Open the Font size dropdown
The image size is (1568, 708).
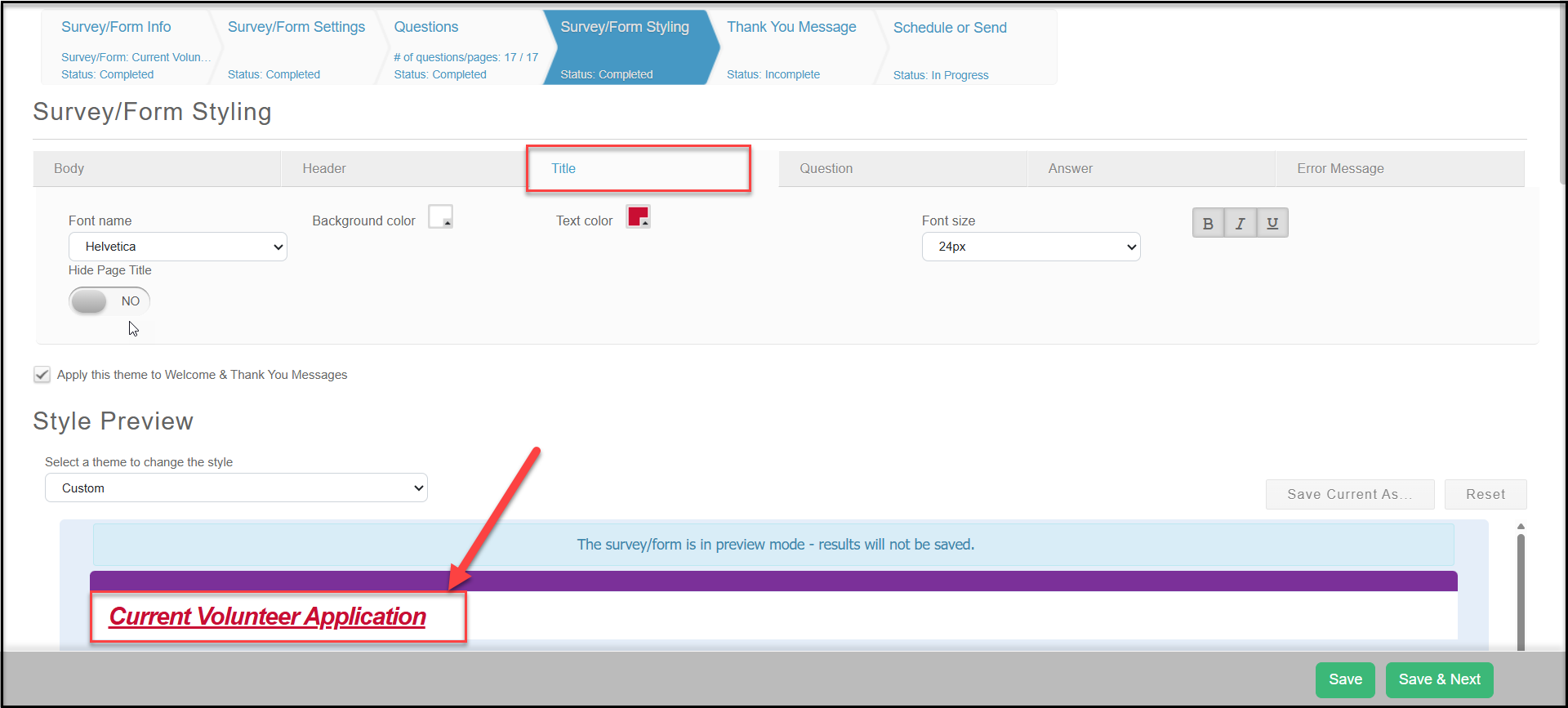(x=1031, y=247)
